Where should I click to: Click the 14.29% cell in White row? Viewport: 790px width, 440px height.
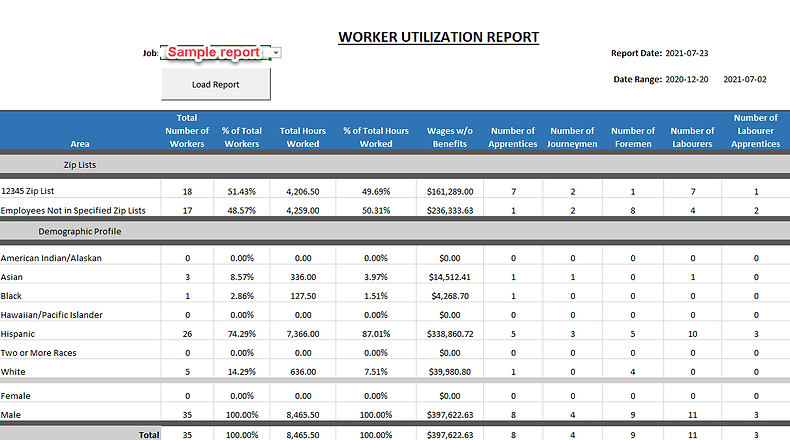coord(242,372)
